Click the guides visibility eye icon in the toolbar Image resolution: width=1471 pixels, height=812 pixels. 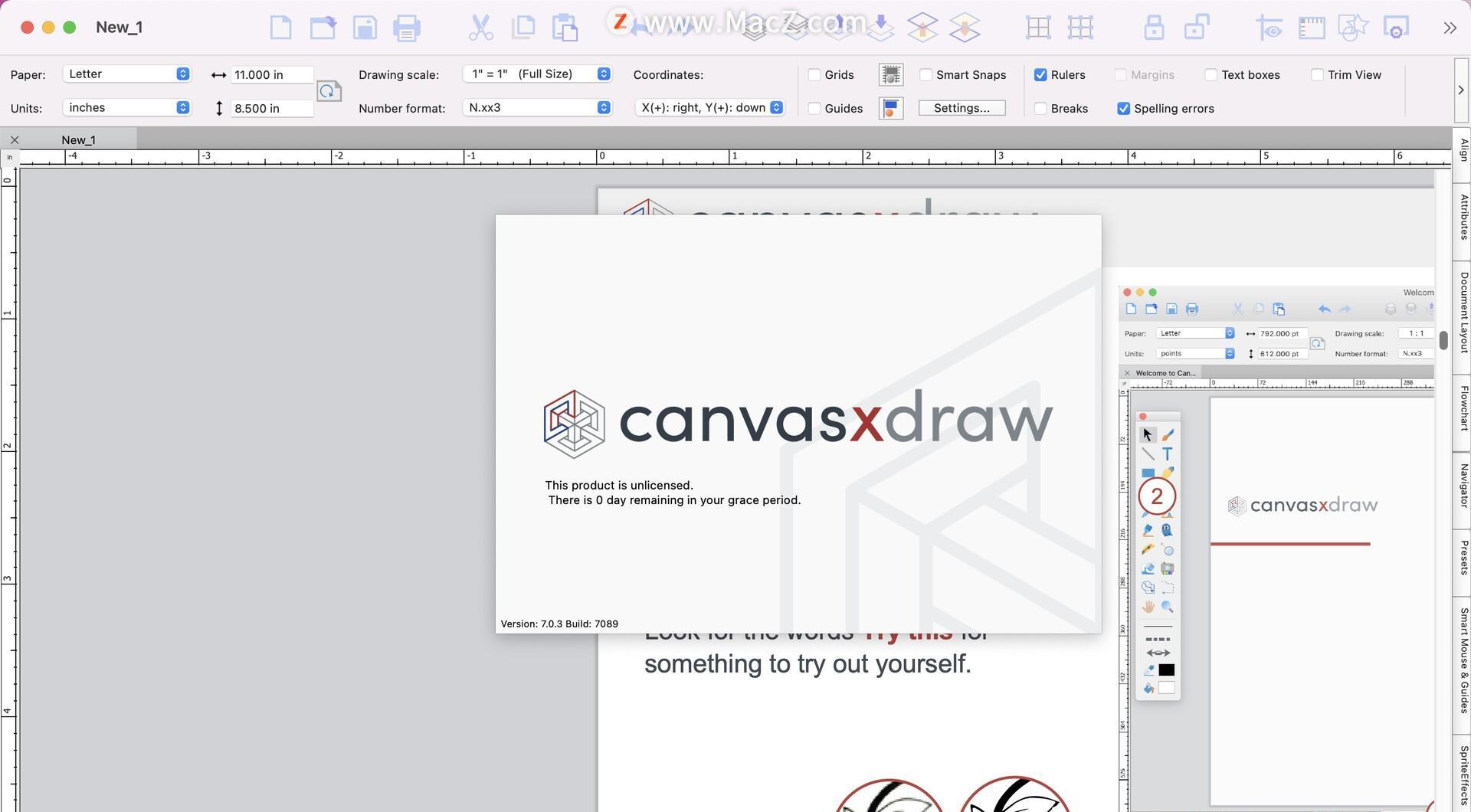click(1270, 28)
